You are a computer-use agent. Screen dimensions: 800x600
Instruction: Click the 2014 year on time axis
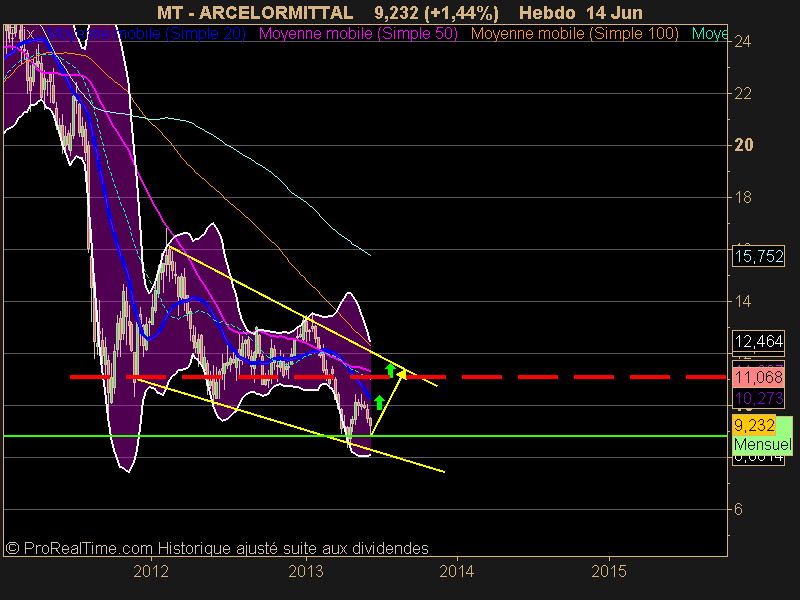click(457, 571)
